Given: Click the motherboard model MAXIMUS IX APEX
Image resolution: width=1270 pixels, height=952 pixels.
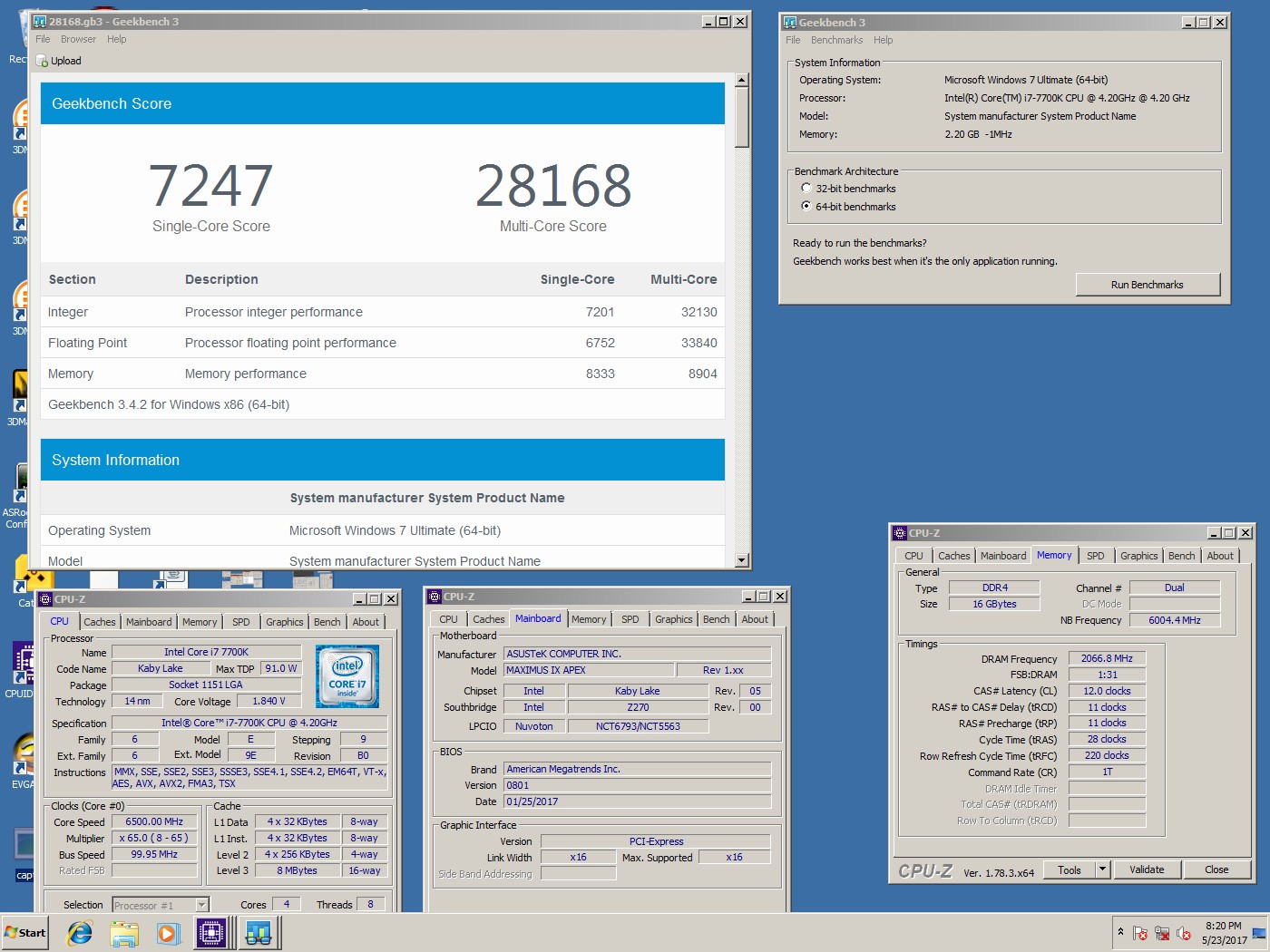Looking at the screenshot, I should point(590,670).
